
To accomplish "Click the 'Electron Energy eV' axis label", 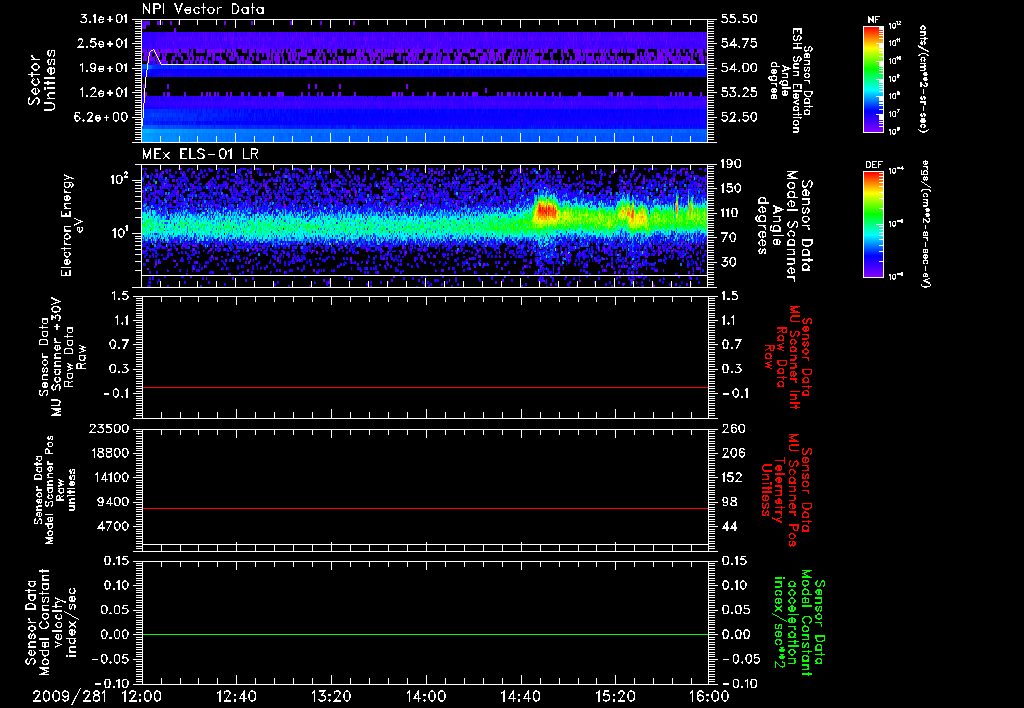I will pos(72,225).
